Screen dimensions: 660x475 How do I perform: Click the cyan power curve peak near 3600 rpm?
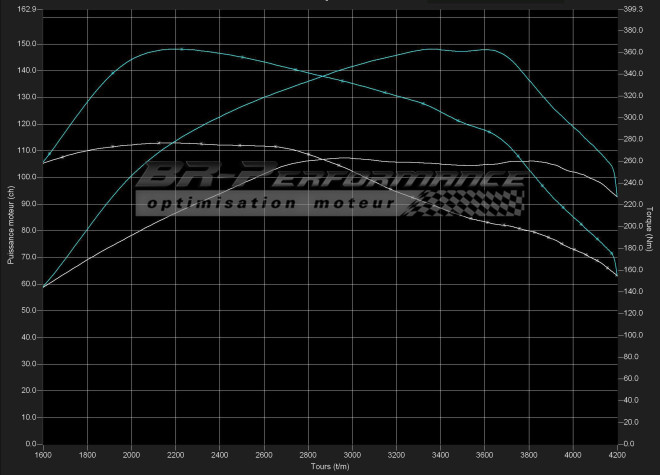487,49
